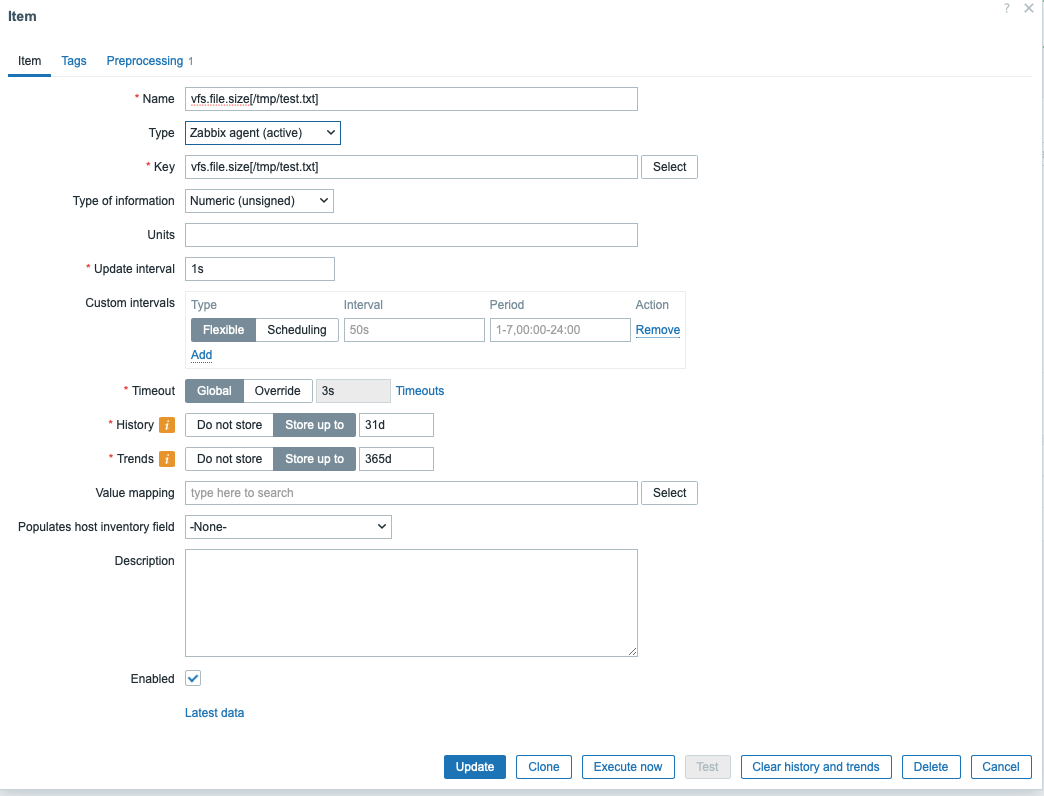Open Populates host inventory field dropdown
Screen dimensions: 1044x796
point(288,527)
